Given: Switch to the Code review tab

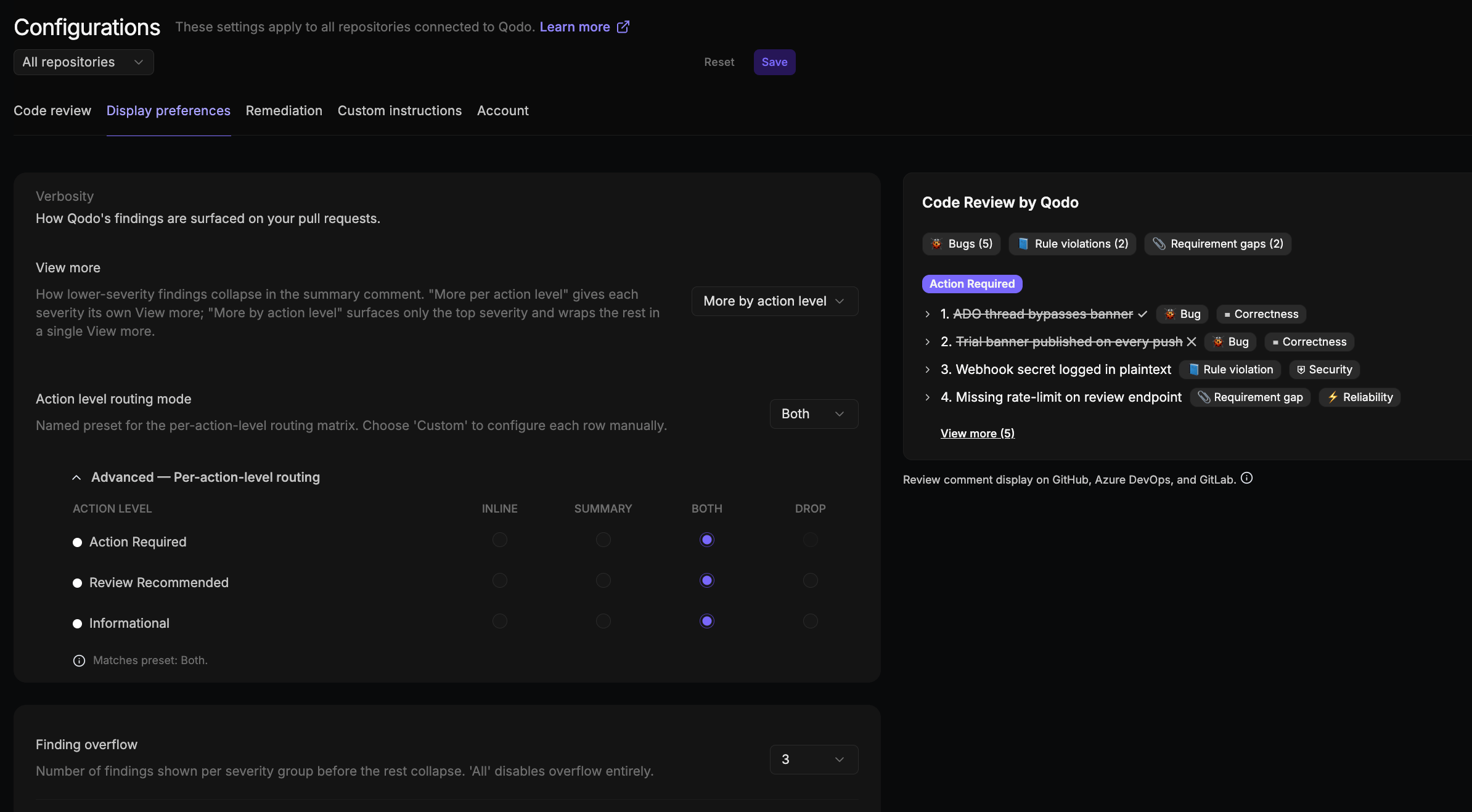Looking at the screenshot, I should 52,111.
